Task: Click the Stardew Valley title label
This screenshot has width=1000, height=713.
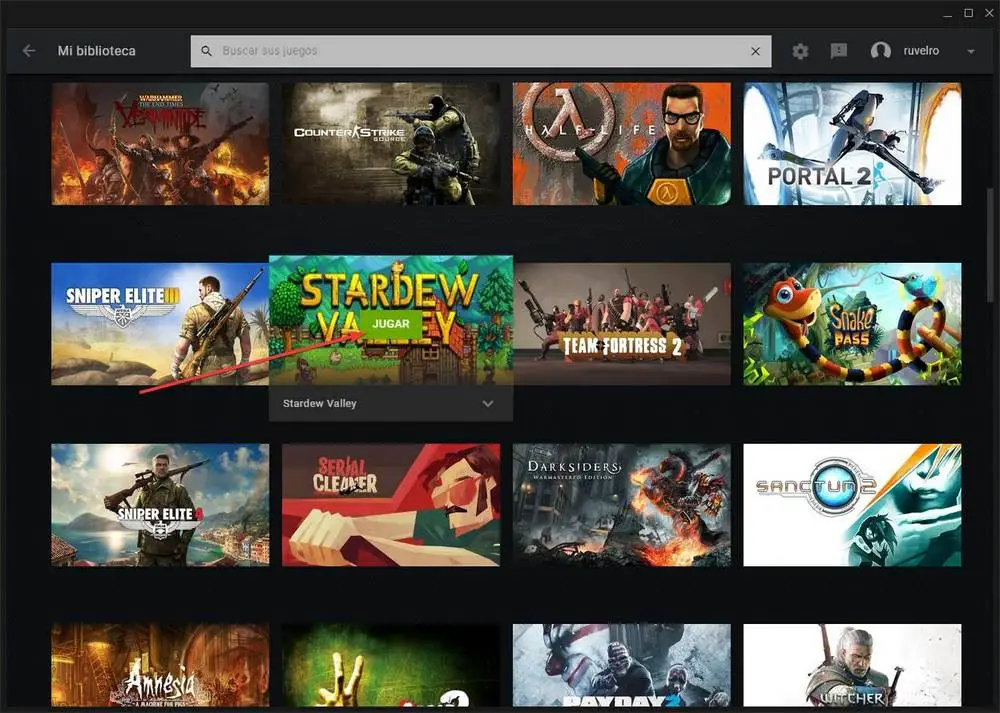Action: 320,404
